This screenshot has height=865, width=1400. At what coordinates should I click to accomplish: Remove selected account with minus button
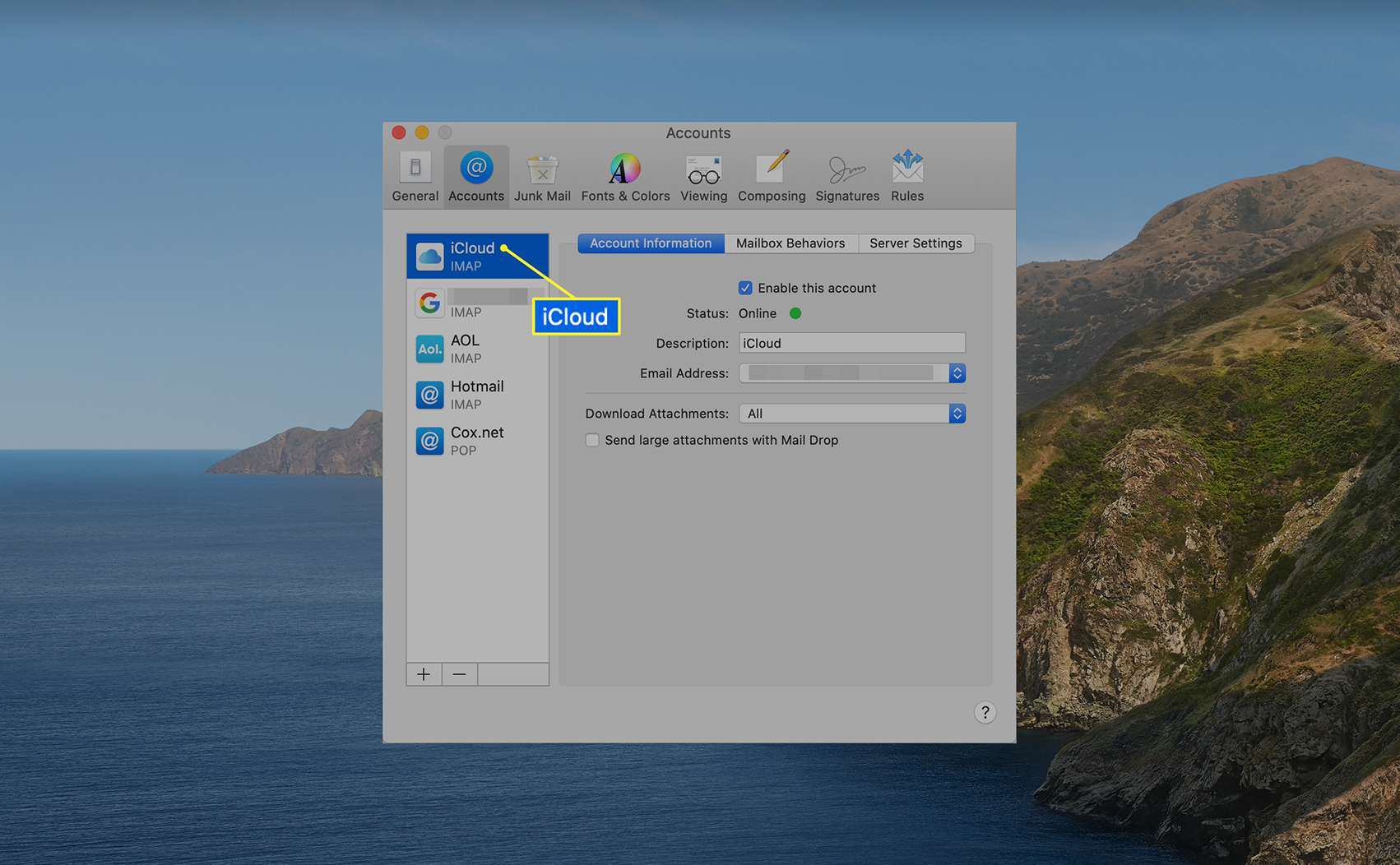(460, 674)
